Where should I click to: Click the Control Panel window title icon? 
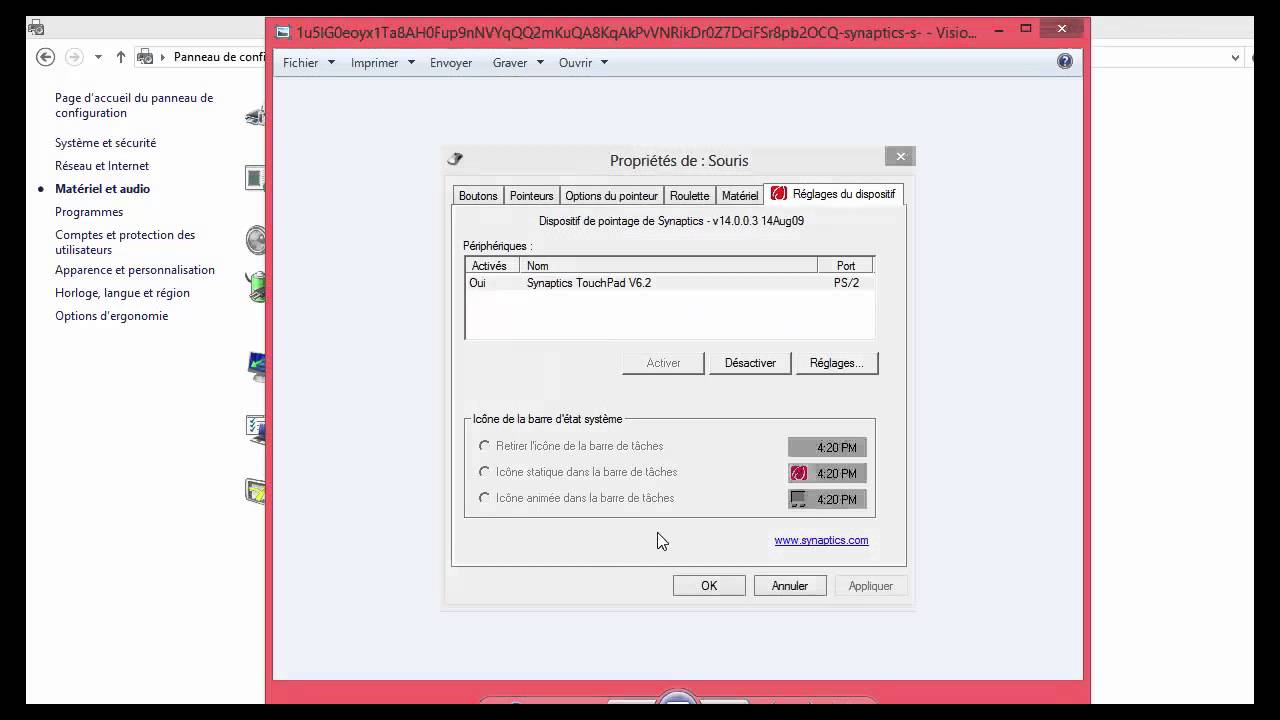click(36, 27)
